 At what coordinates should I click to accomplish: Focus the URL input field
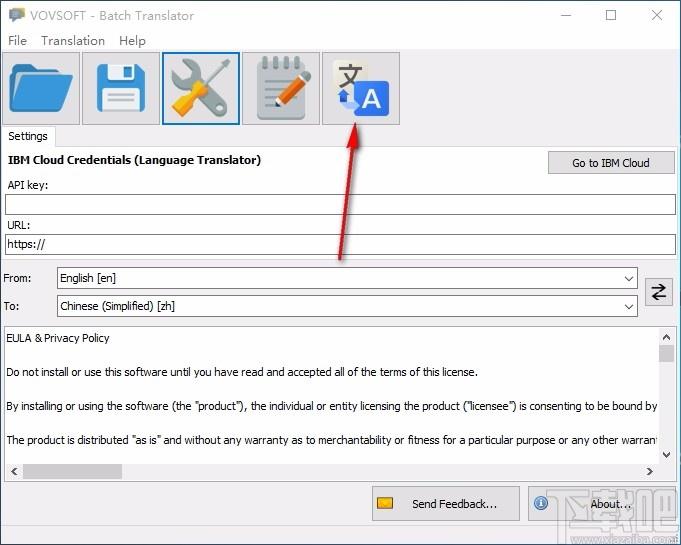(x=340, y=244)
